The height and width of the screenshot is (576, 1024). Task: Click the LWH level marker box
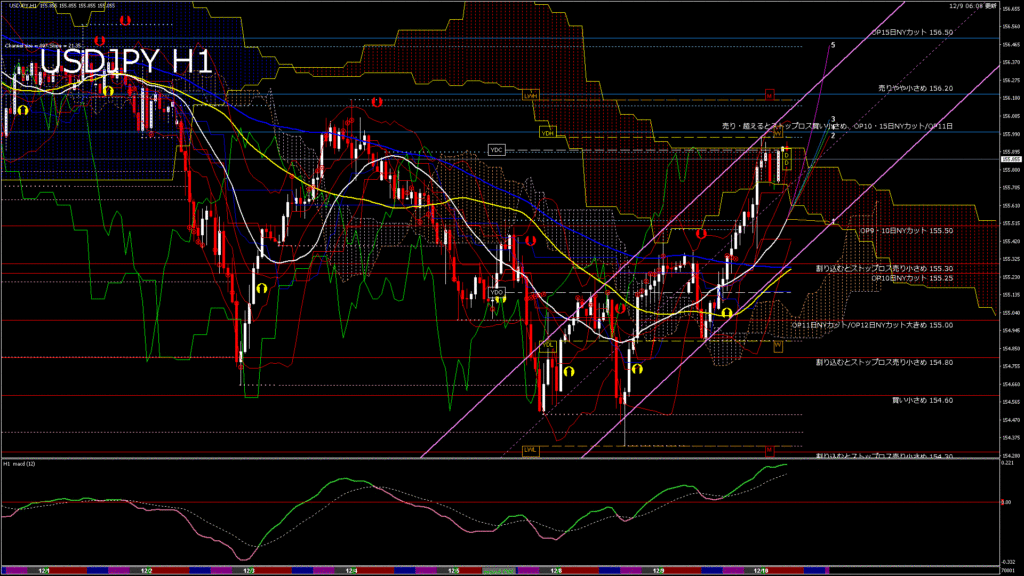pyautogui.click(x=530, y=95)
